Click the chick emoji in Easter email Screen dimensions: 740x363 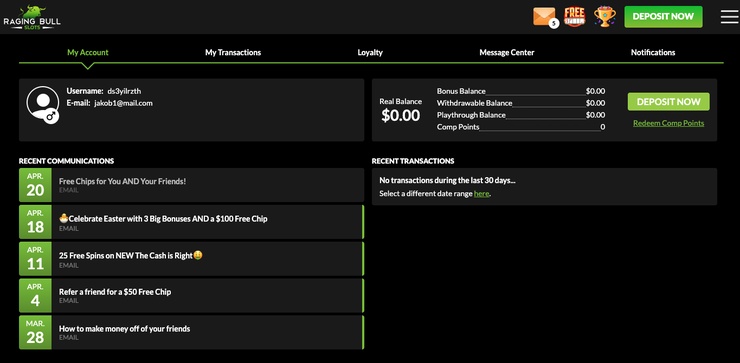(64, 218)
